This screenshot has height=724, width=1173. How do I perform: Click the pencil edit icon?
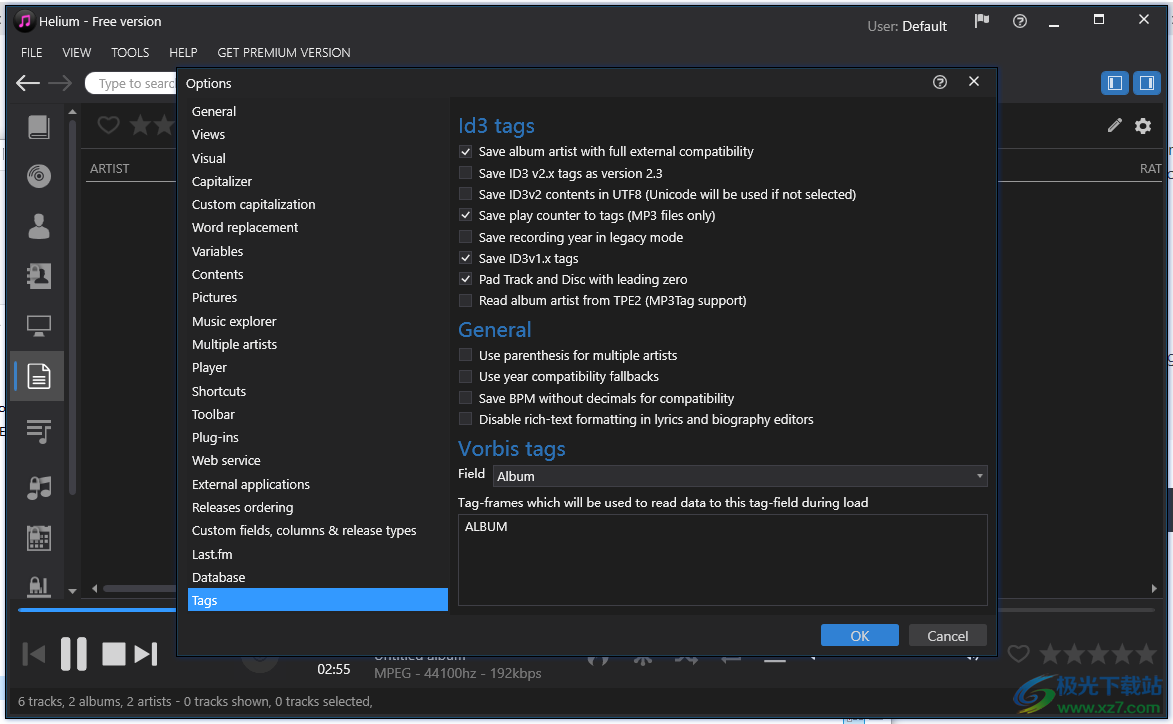(1115, 125)
